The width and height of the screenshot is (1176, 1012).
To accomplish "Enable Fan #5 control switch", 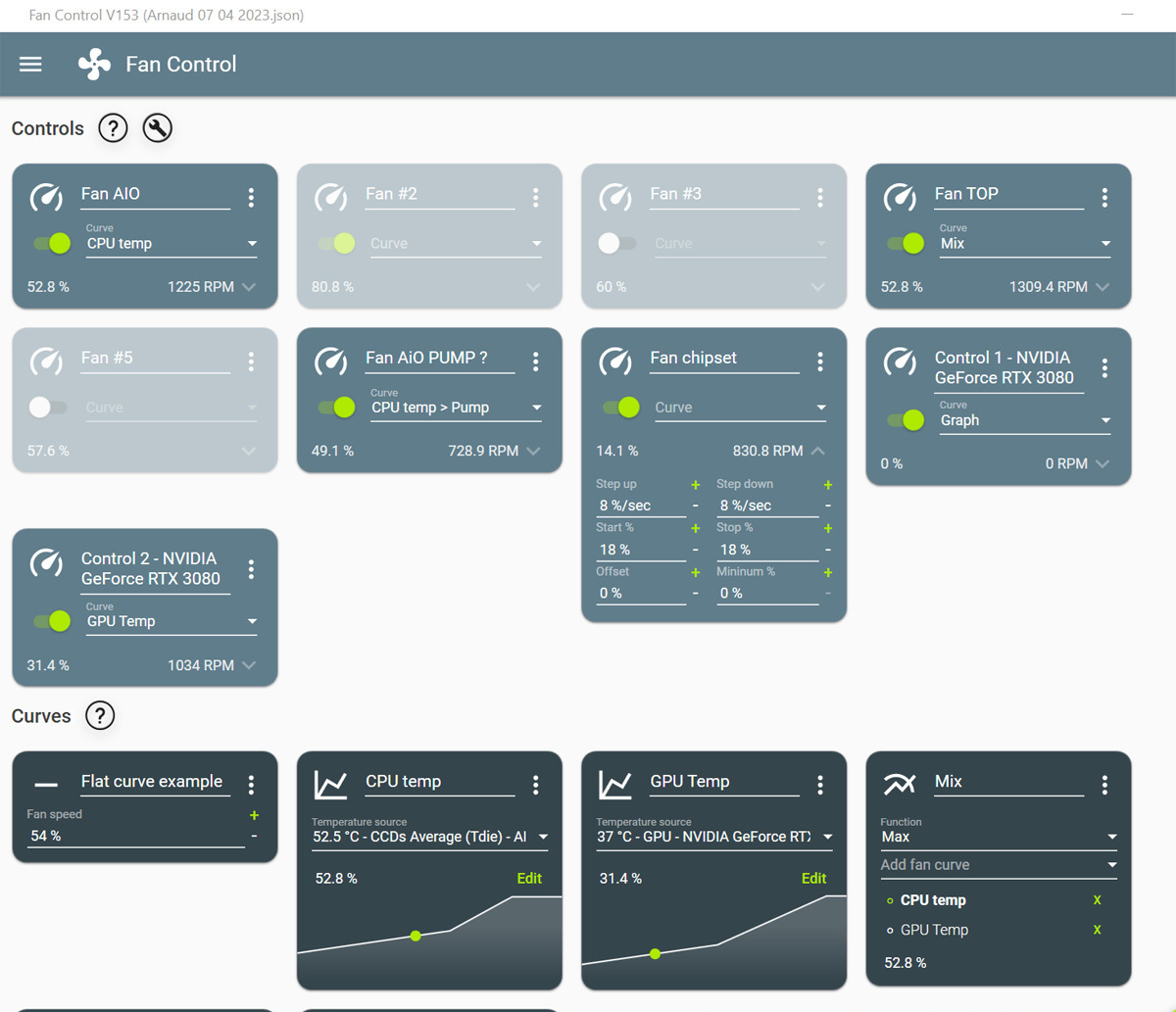I will tap(48, 408).
